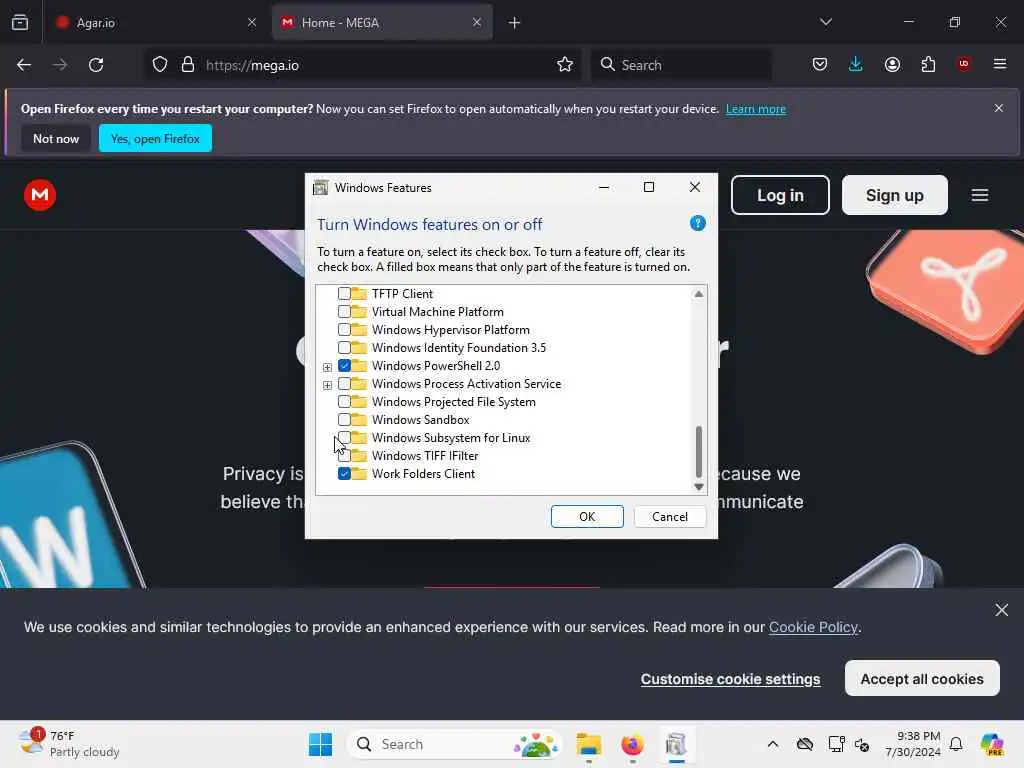The height and width of the screenshot is (768, 1024).
Task: Accept all cookies on MEGA
Action: tap(922, 679)
